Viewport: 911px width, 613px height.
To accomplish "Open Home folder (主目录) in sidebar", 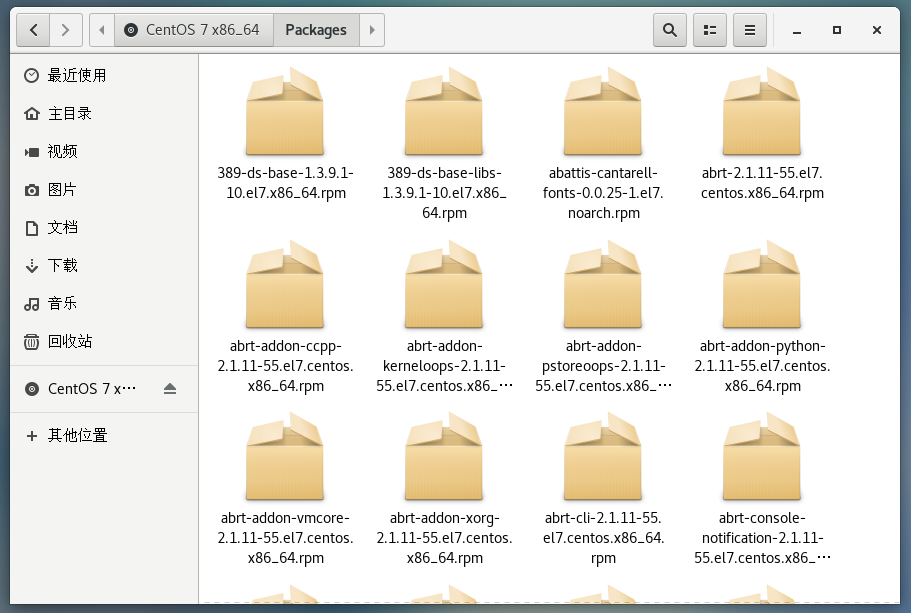I will tap(104, 113).
